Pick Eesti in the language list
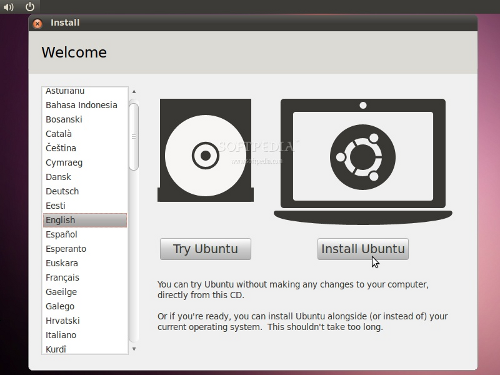This screenshot has height=375, width=500. 85,206
